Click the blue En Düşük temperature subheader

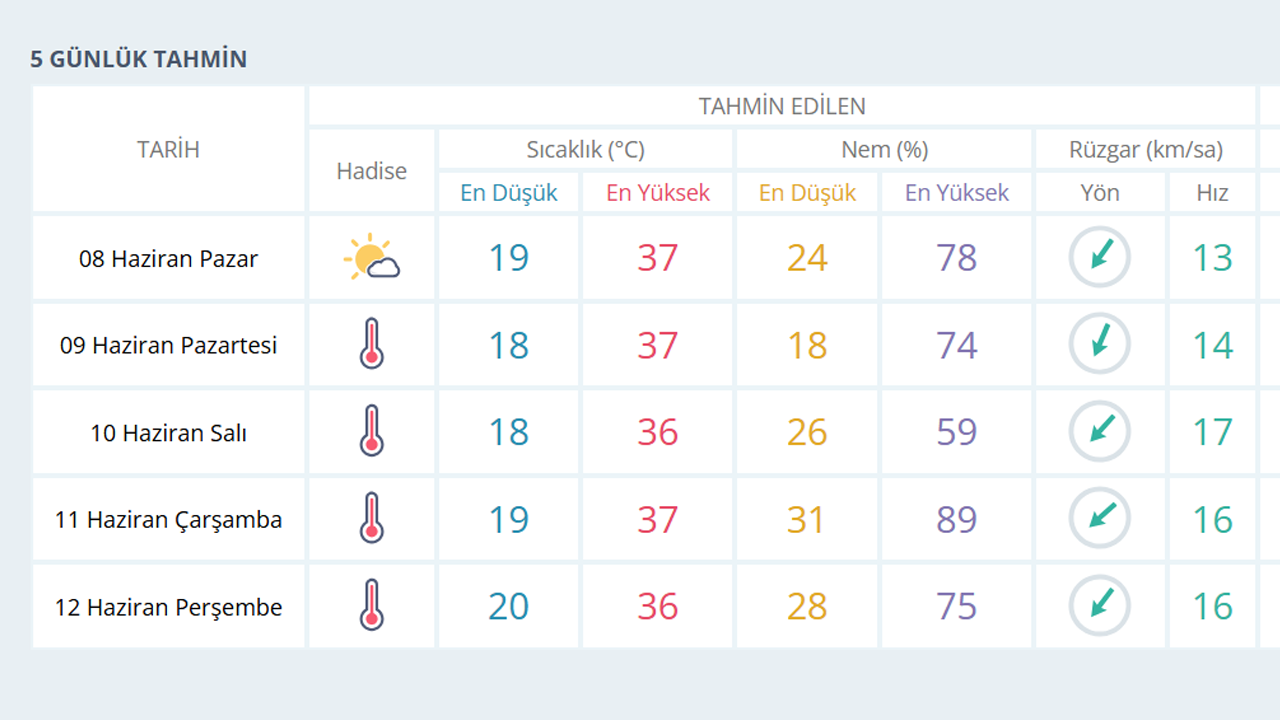(509, 193)
